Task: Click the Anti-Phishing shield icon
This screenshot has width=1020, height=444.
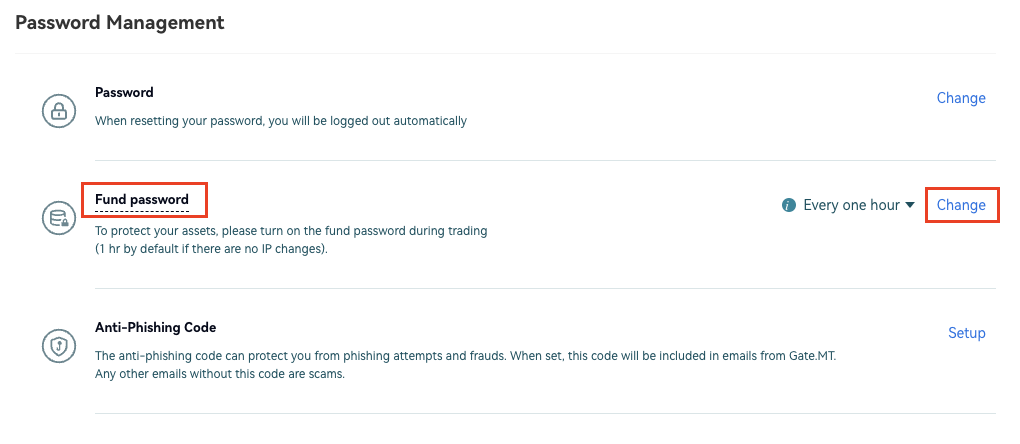Action: tap(59, 345)
